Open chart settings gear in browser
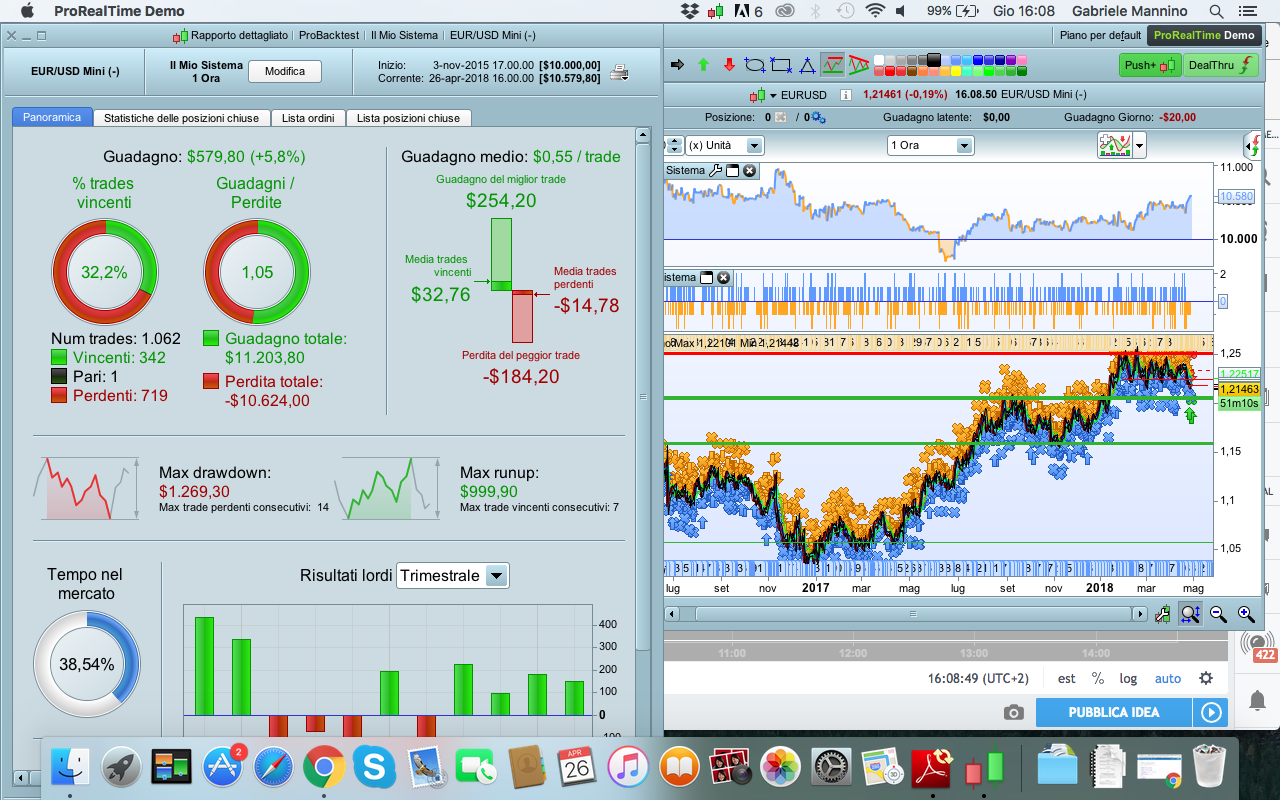Screen dimensions: 1280x800 1206,678
